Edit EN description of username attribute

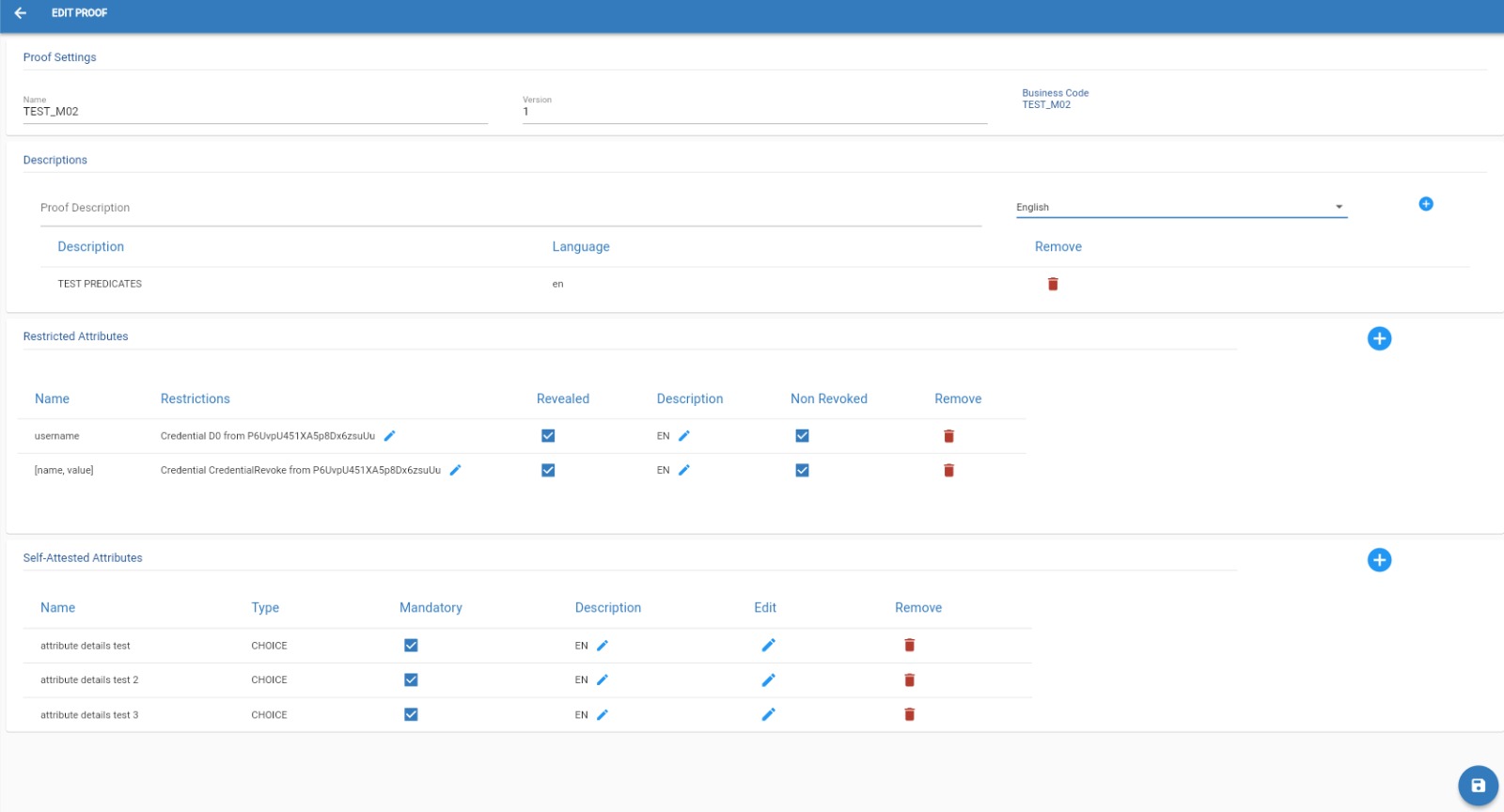[x=684, y=436]
